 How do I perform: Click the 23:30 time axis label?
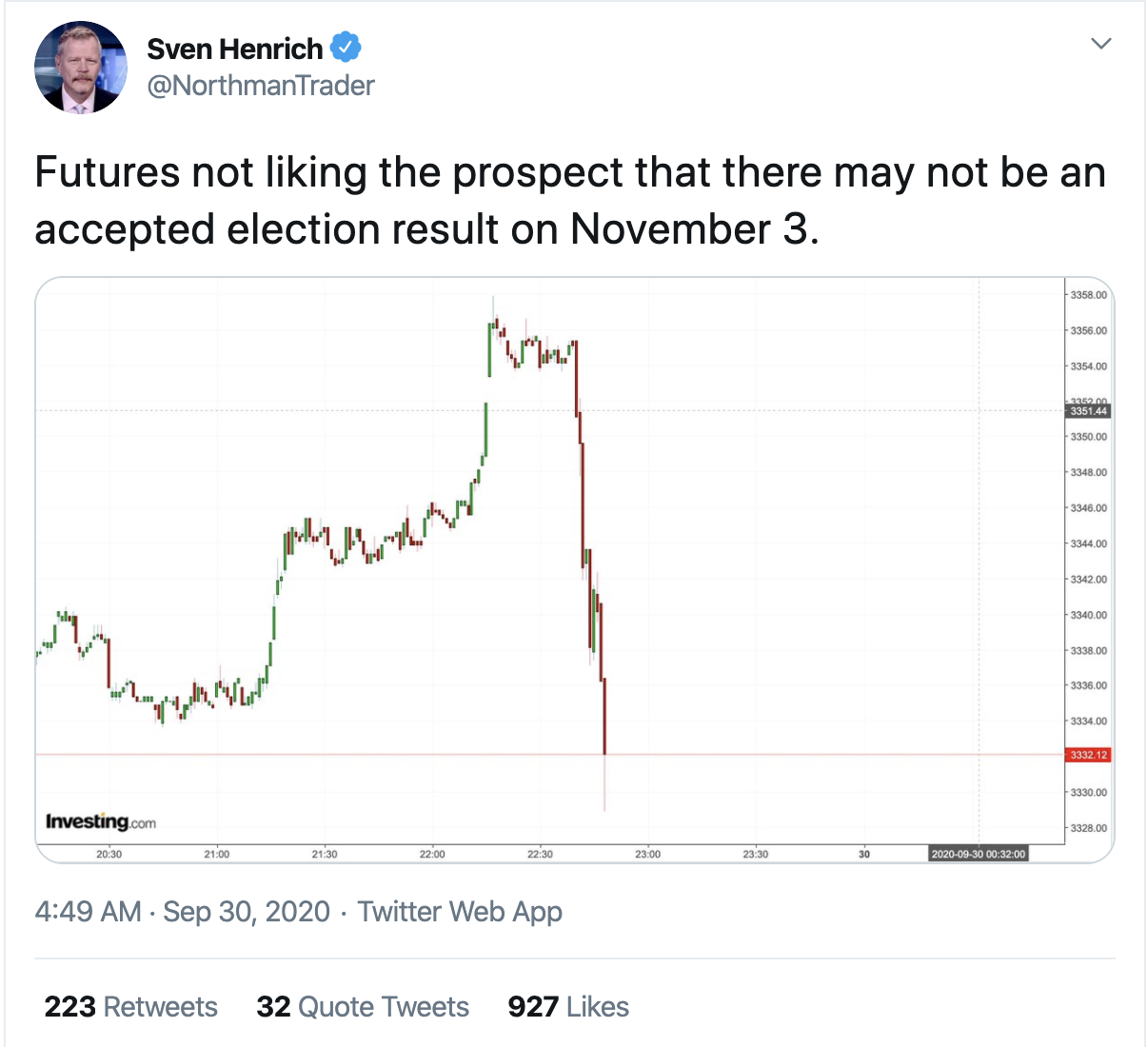tap(755, 854)
